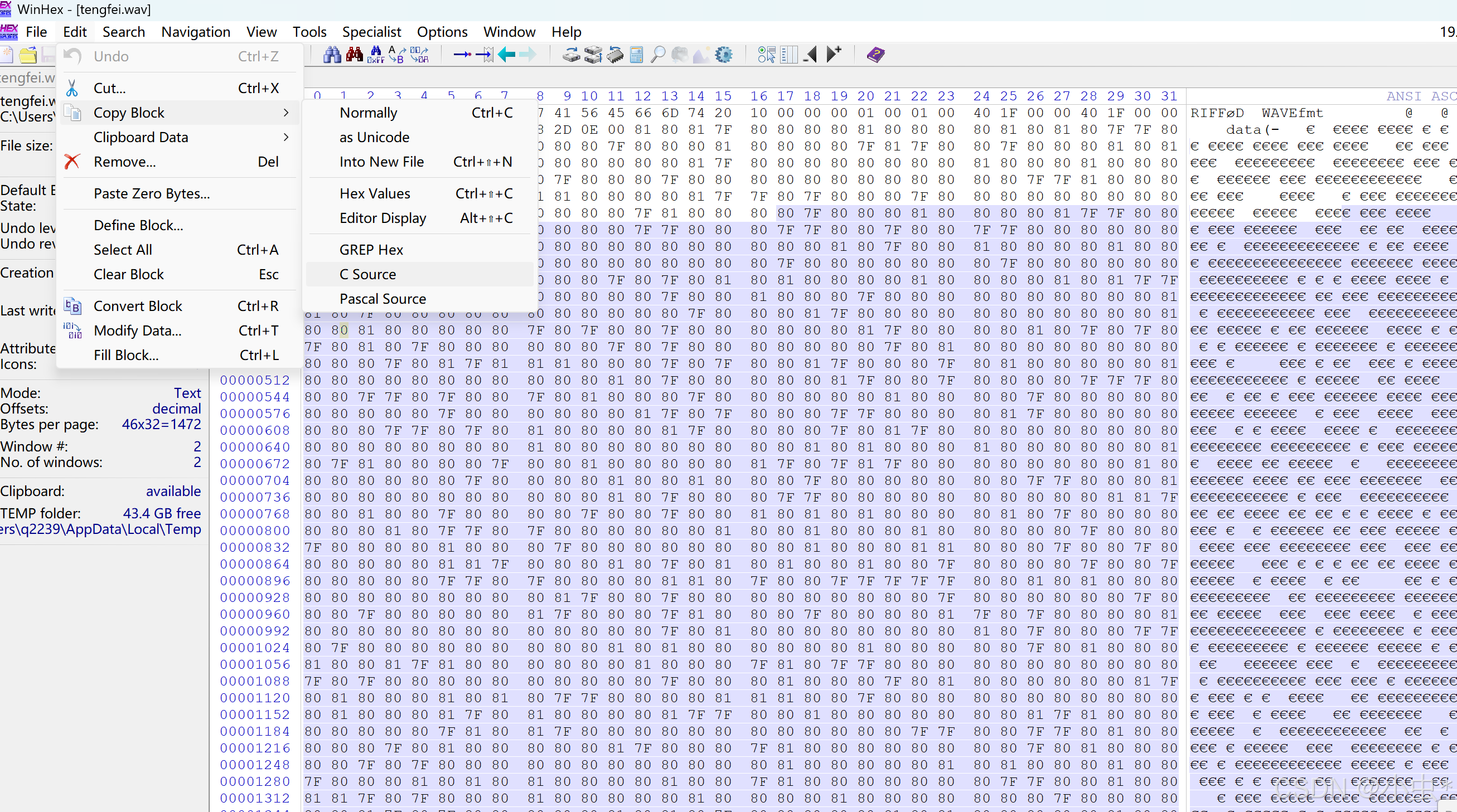Click the purple Help book icon
The height and width of the screenshot is (812, 1457).
point(875,55)
